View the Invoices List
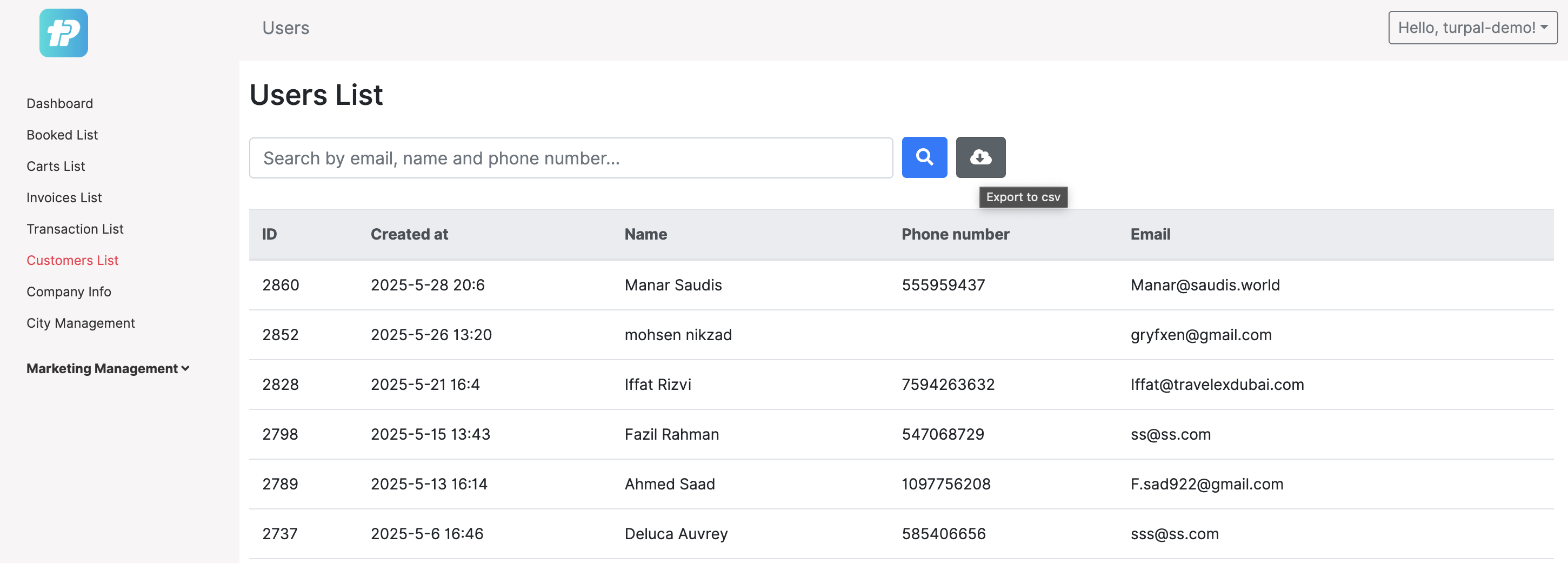 coord(64,197)
